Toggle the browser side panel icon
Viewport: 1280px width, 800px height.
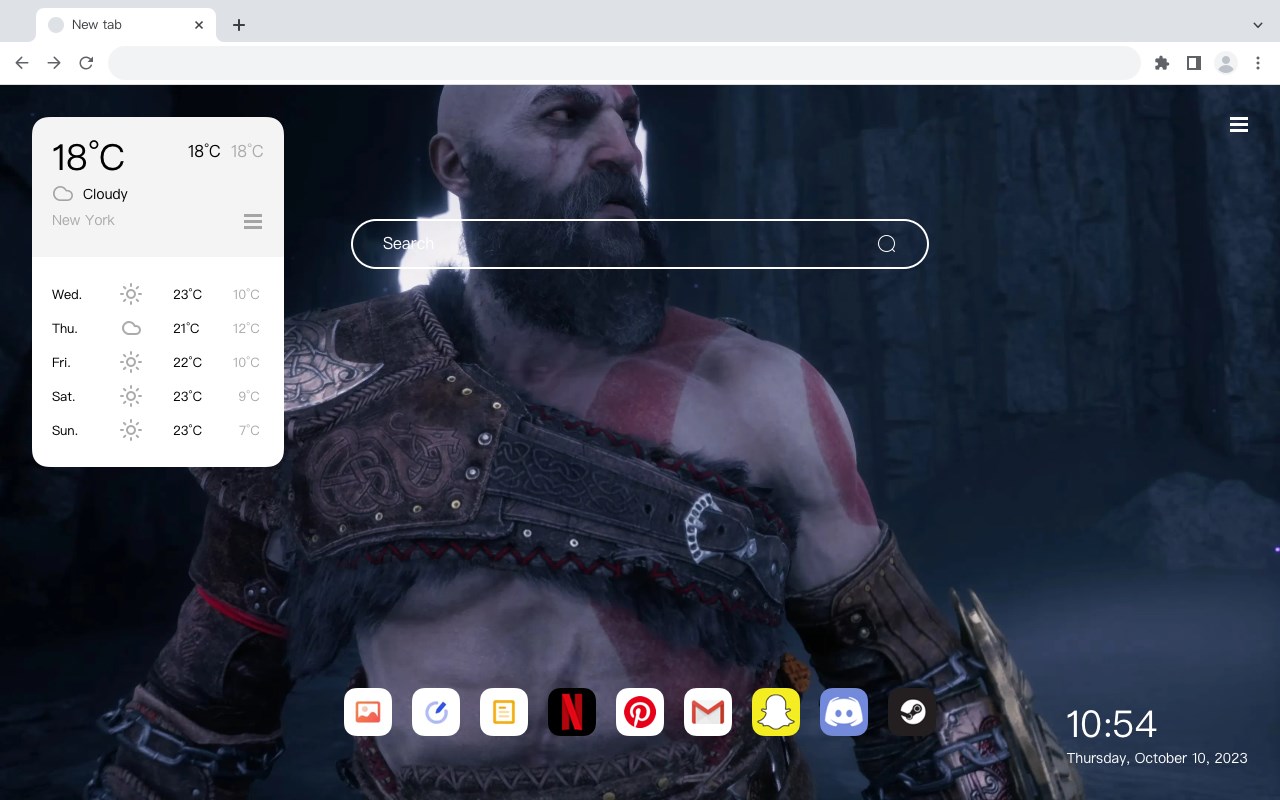pos(1193,63)
